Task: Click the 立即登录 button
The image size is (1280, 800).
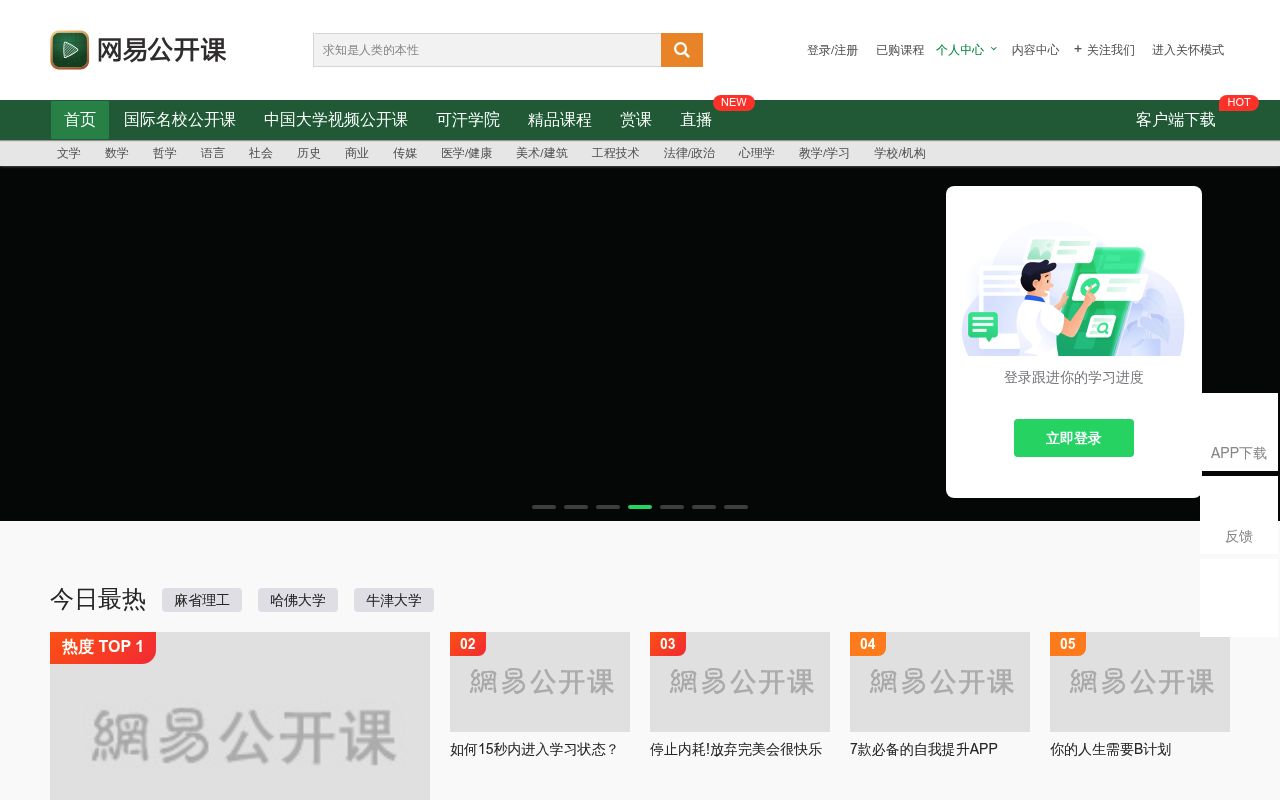Action: point(1074,438)
